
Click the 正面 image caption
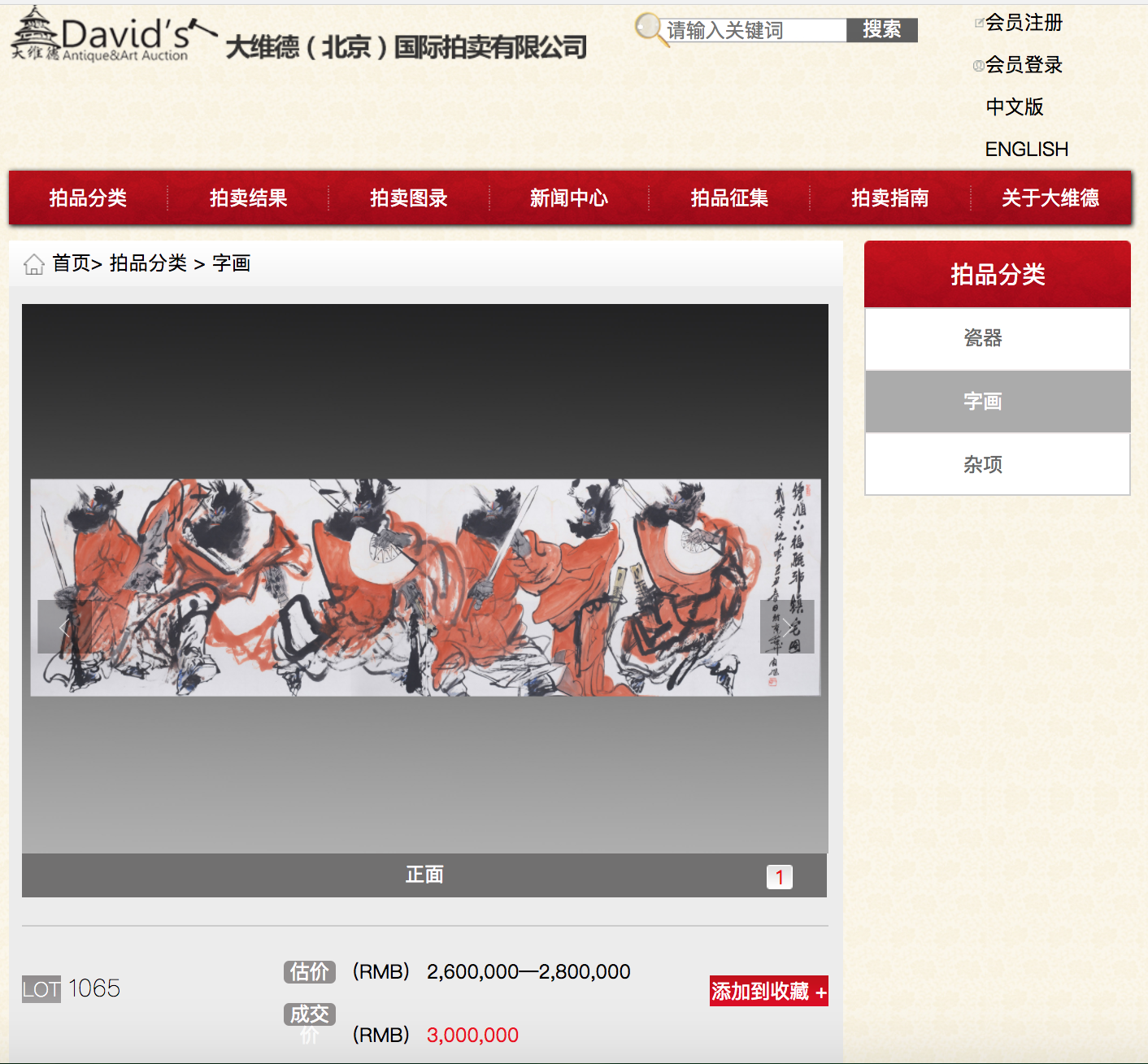(x=424, y=875)
